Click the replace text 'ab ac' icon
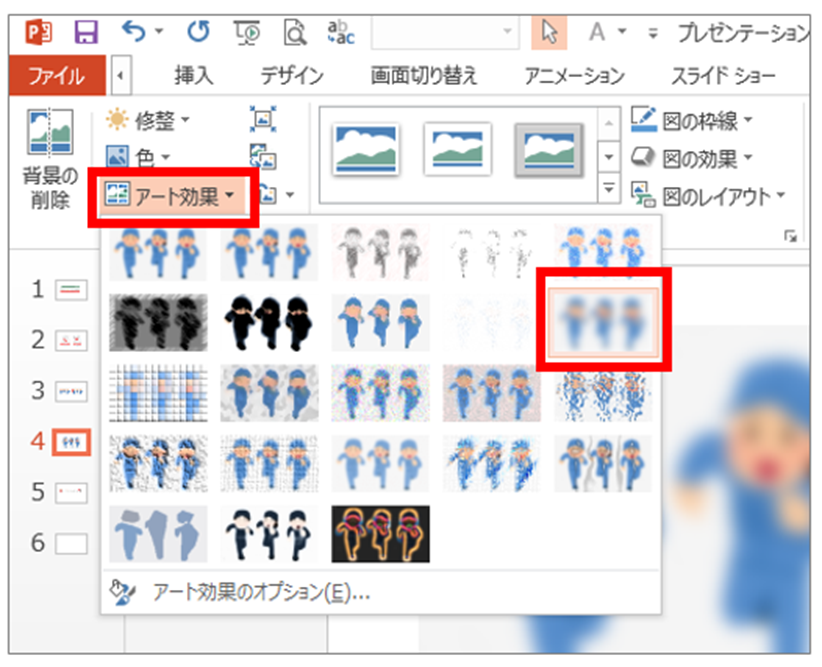This screenshot has width=822, height=667. pyautogui.click(x=341, y=32)
